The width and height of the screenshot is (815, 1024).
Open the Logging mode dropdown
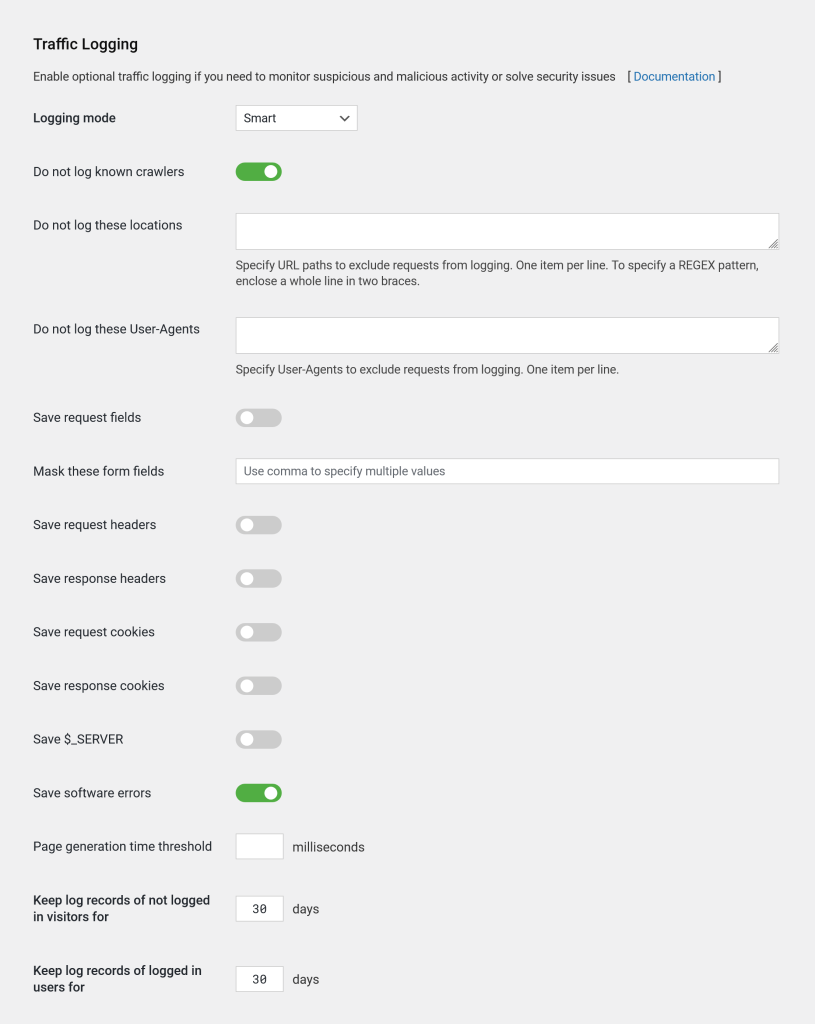click(x=296, y=118)
